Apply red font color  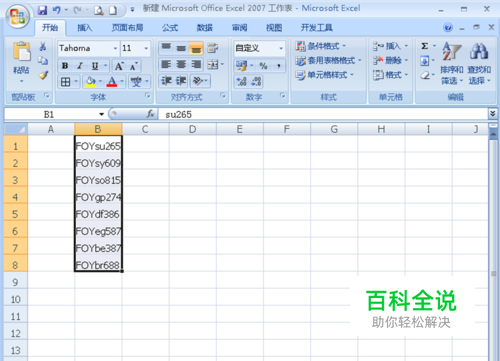coord(112,81)
